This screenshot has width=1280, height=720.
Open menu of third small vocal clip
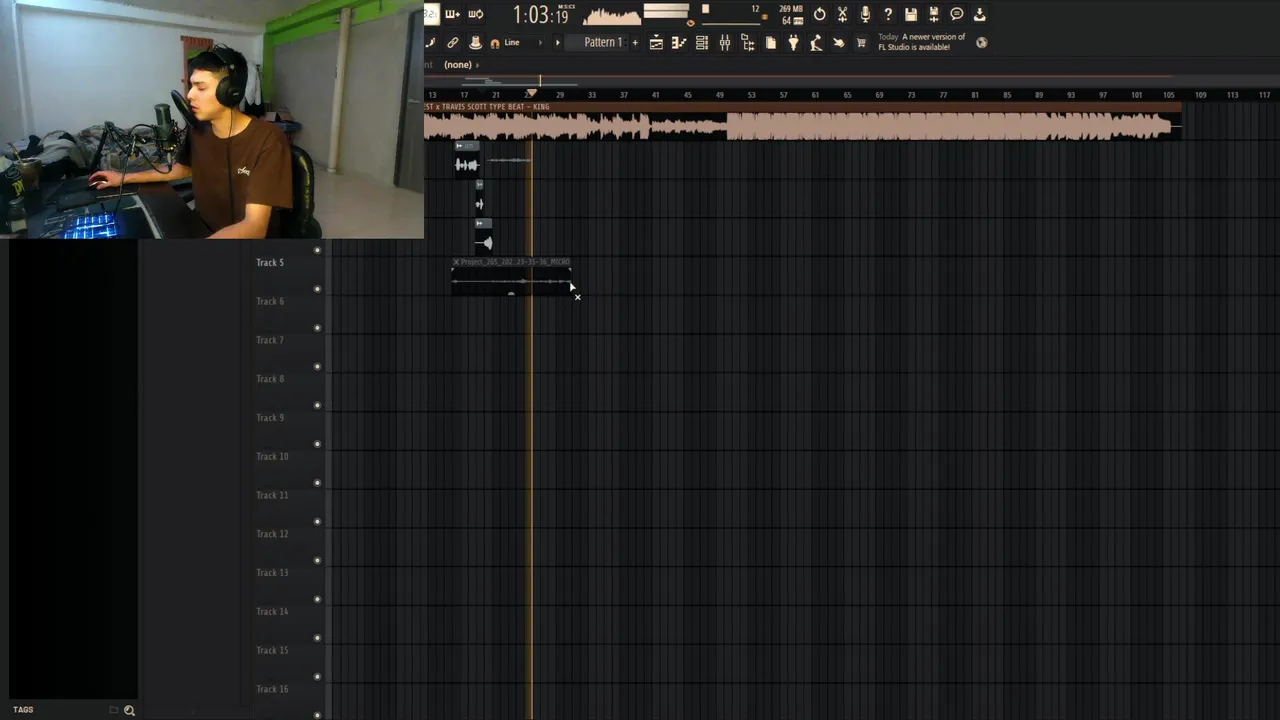point(479,223)
